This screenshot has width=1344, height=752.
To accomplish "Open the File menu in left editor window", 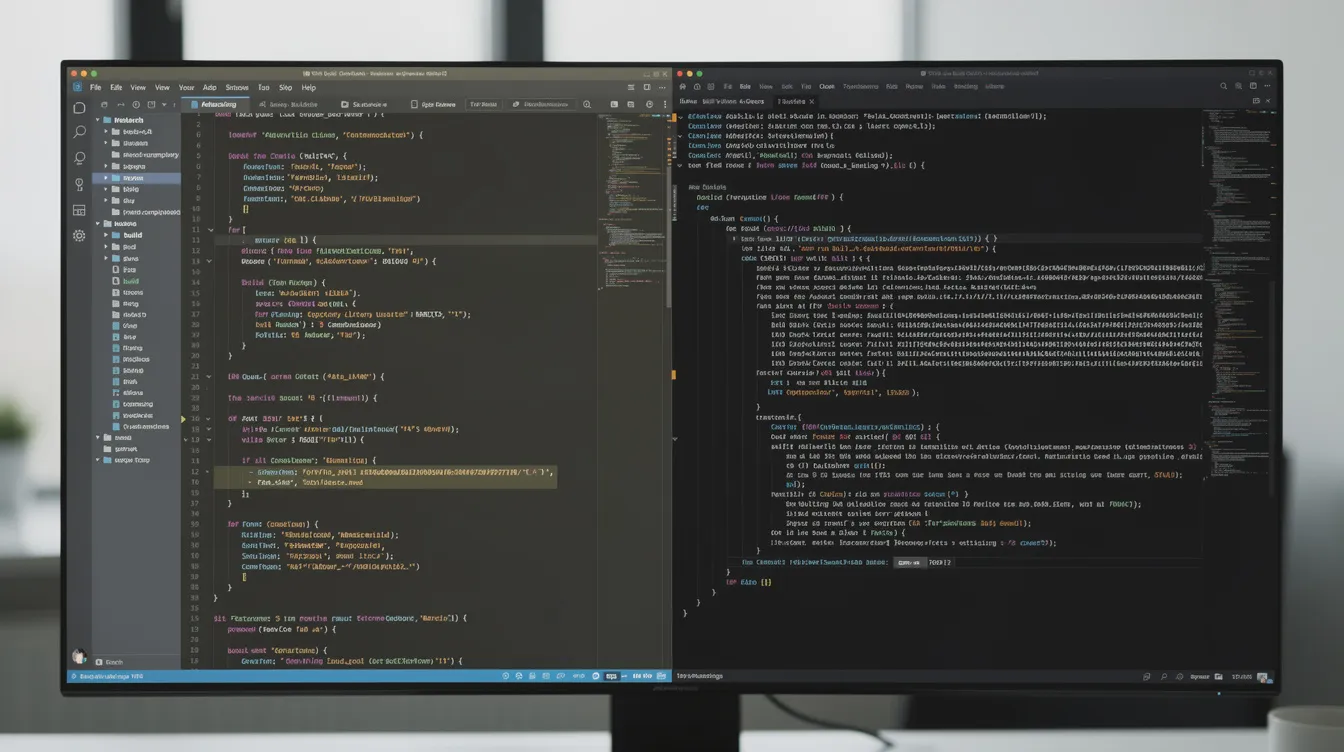I will tap(95, 88).
